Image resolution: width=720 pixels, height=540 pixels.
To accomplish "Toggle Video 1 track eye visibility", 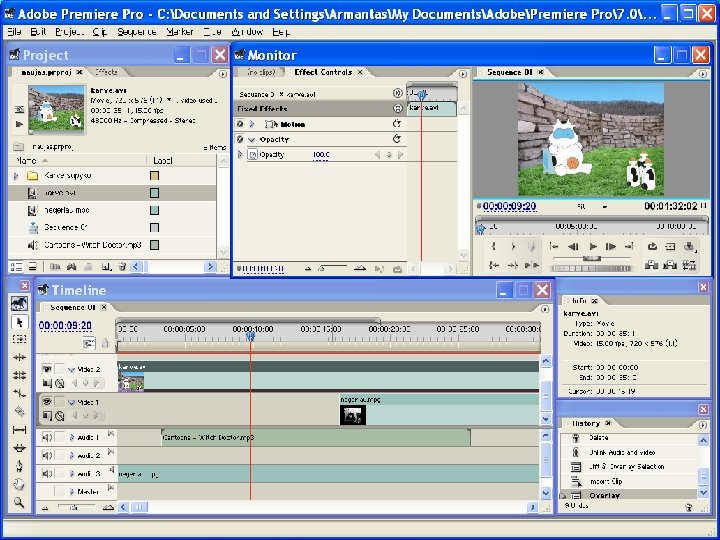I will click(46, 402).
